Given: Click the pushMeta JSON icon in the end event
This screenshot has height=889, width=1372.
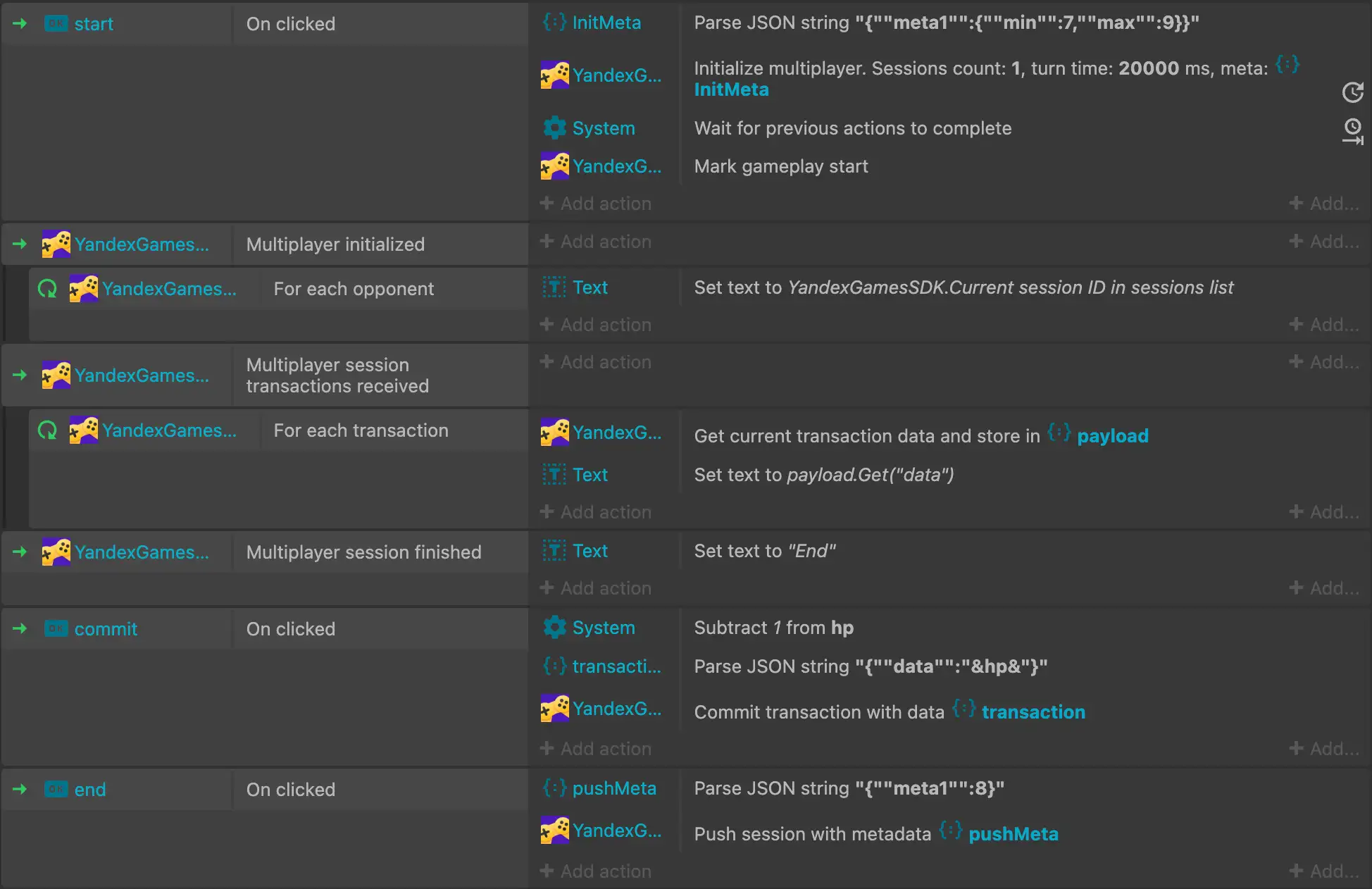Looking at the screenshot, I should [554, 788].
